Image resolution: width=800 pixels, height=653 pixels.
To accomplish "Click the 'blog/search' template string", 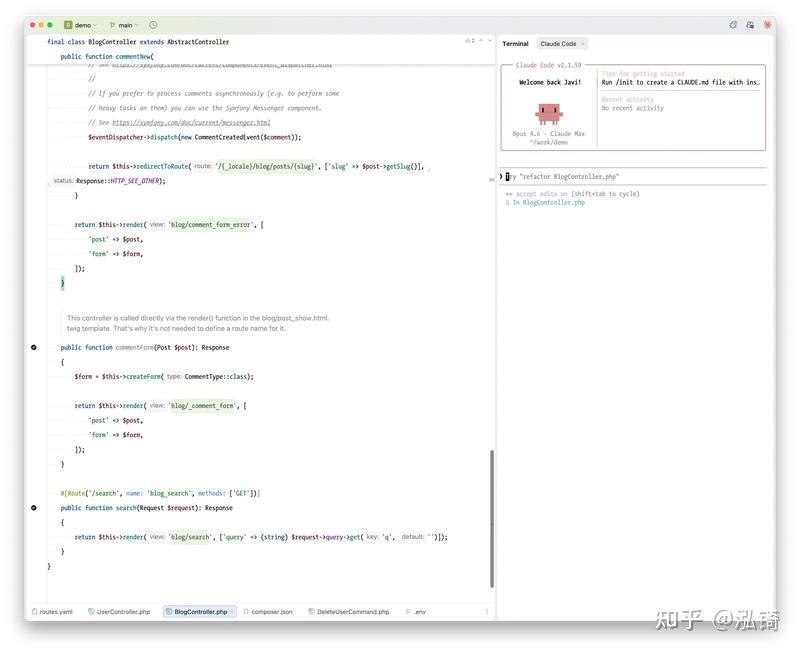I will 190,537.
